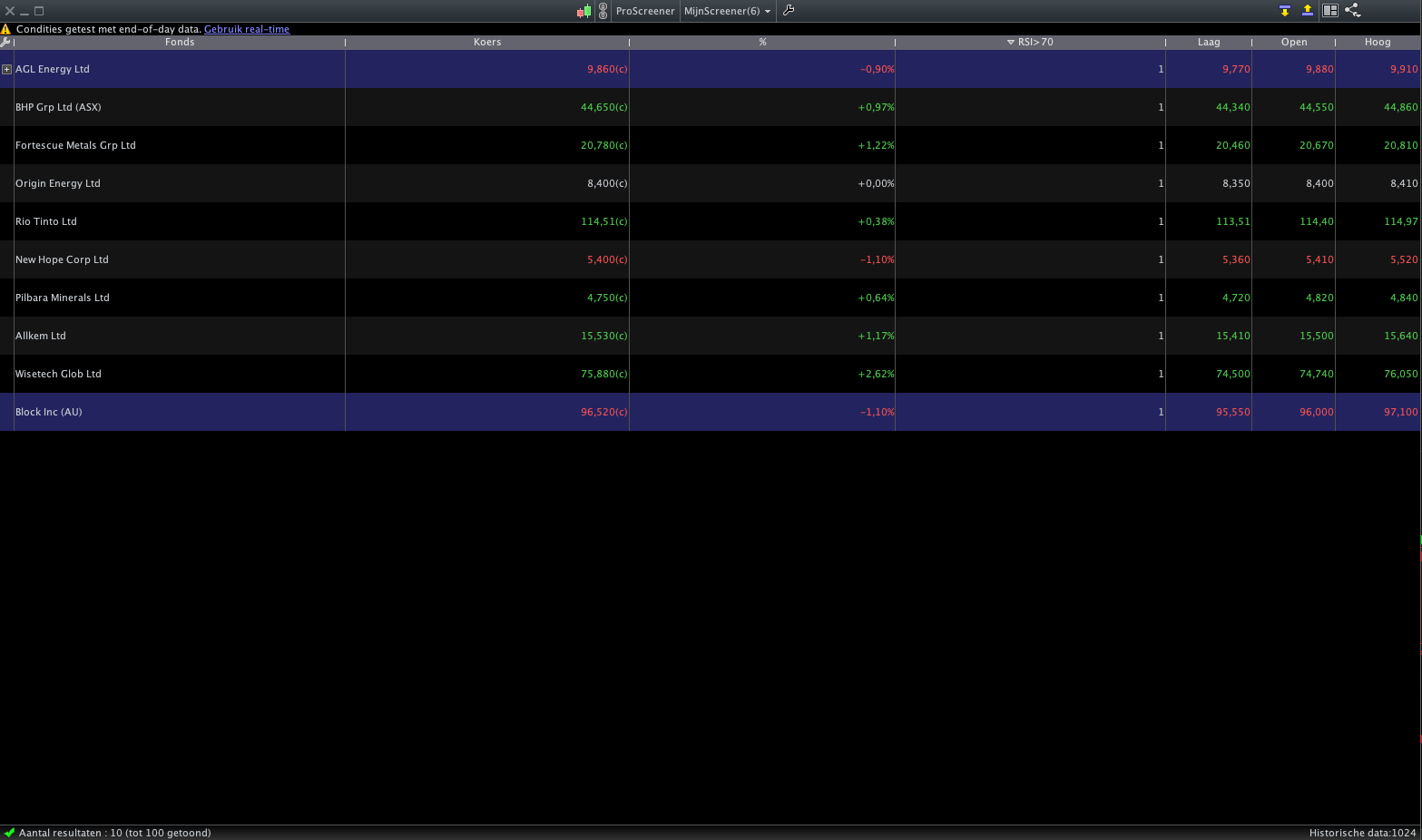The height and width of the screenshot is (840, 1422).
Task: Click the ProScreener button
Action: tap(645, 11)
